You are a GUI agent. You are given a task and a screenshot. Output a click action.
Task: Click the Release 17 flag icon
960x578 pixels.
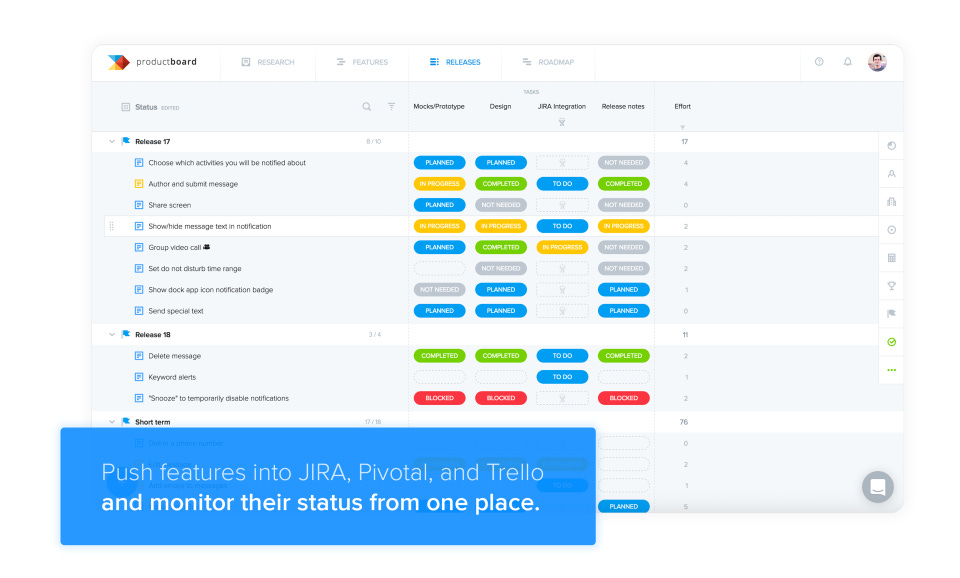pyautogui.click(x=126, y=141)
